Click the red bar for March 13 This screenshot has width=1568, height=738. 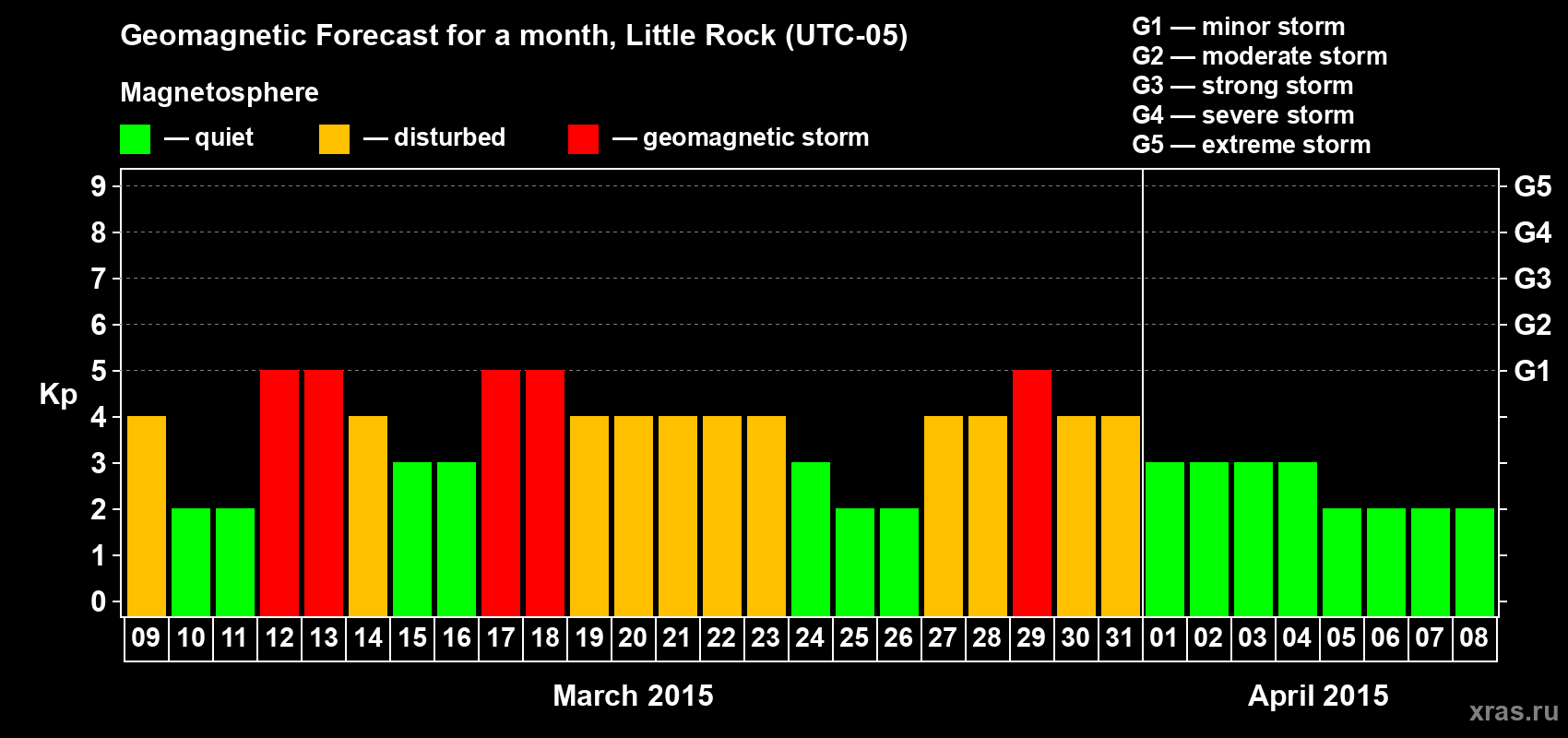click(324, 494)
